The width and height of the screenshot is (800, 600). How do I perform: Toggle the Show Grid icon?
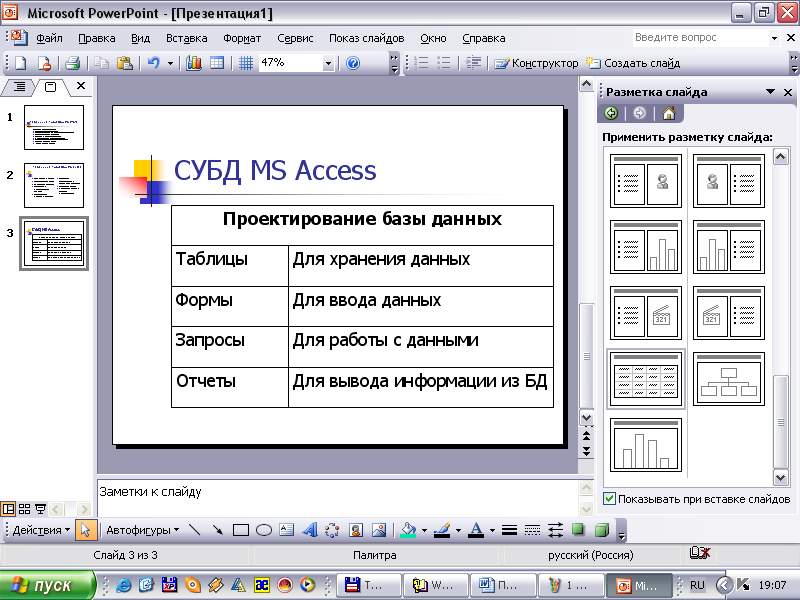[x=246, y=63]
